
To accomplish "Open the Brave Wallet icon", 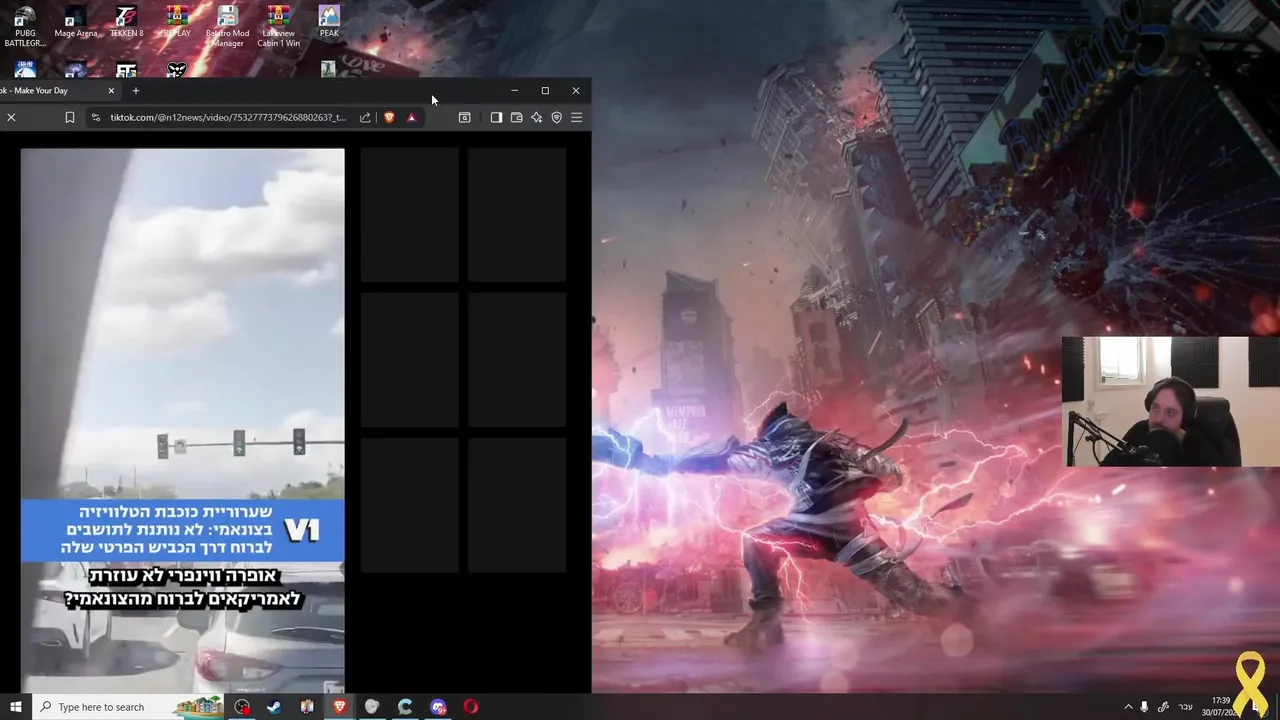I will coord(516,117).
